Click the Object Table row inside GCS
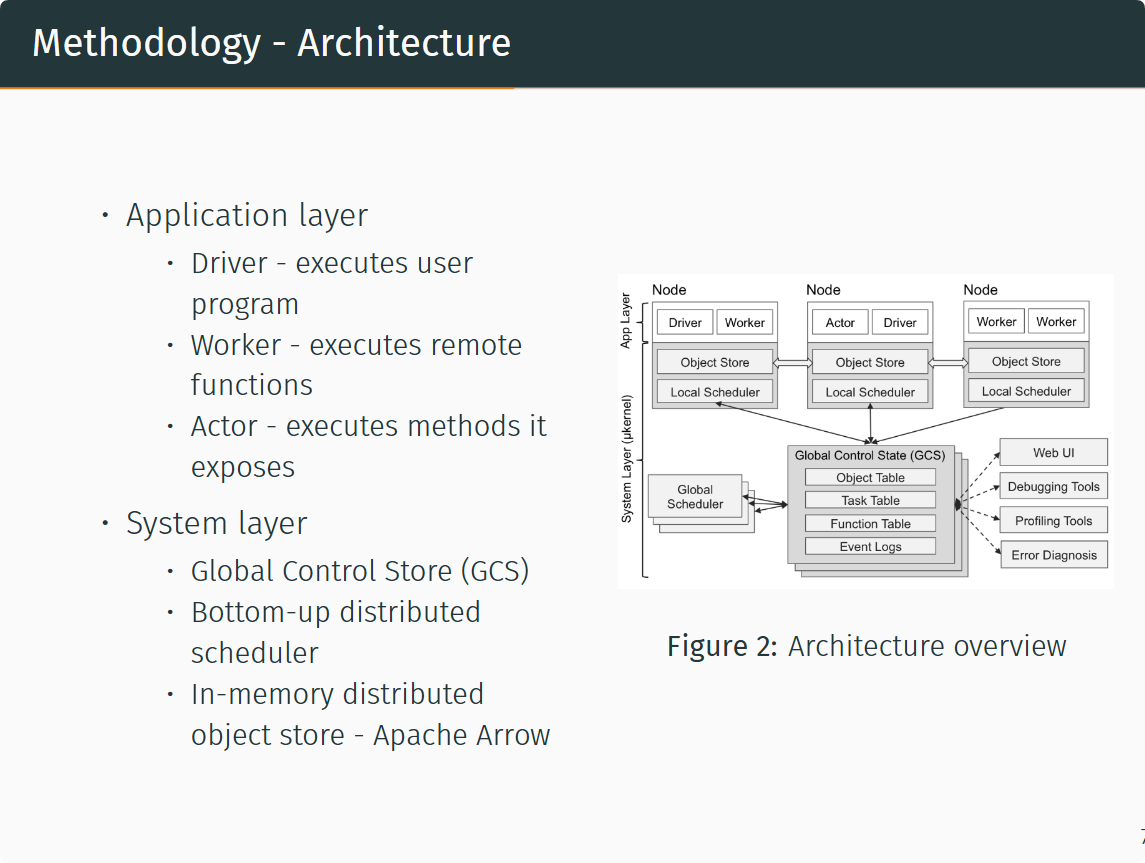The height and width of the screenshot is (863, 1145). coord(870,477)
